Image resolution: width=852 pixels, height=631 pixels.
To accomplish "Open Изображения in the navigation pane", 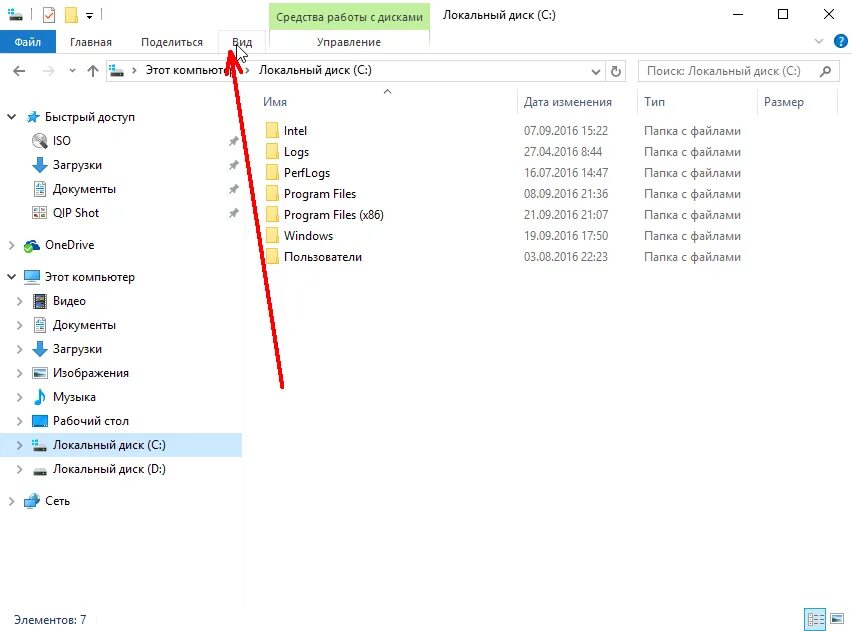I will pyautogui.click(x=91, y=373).
